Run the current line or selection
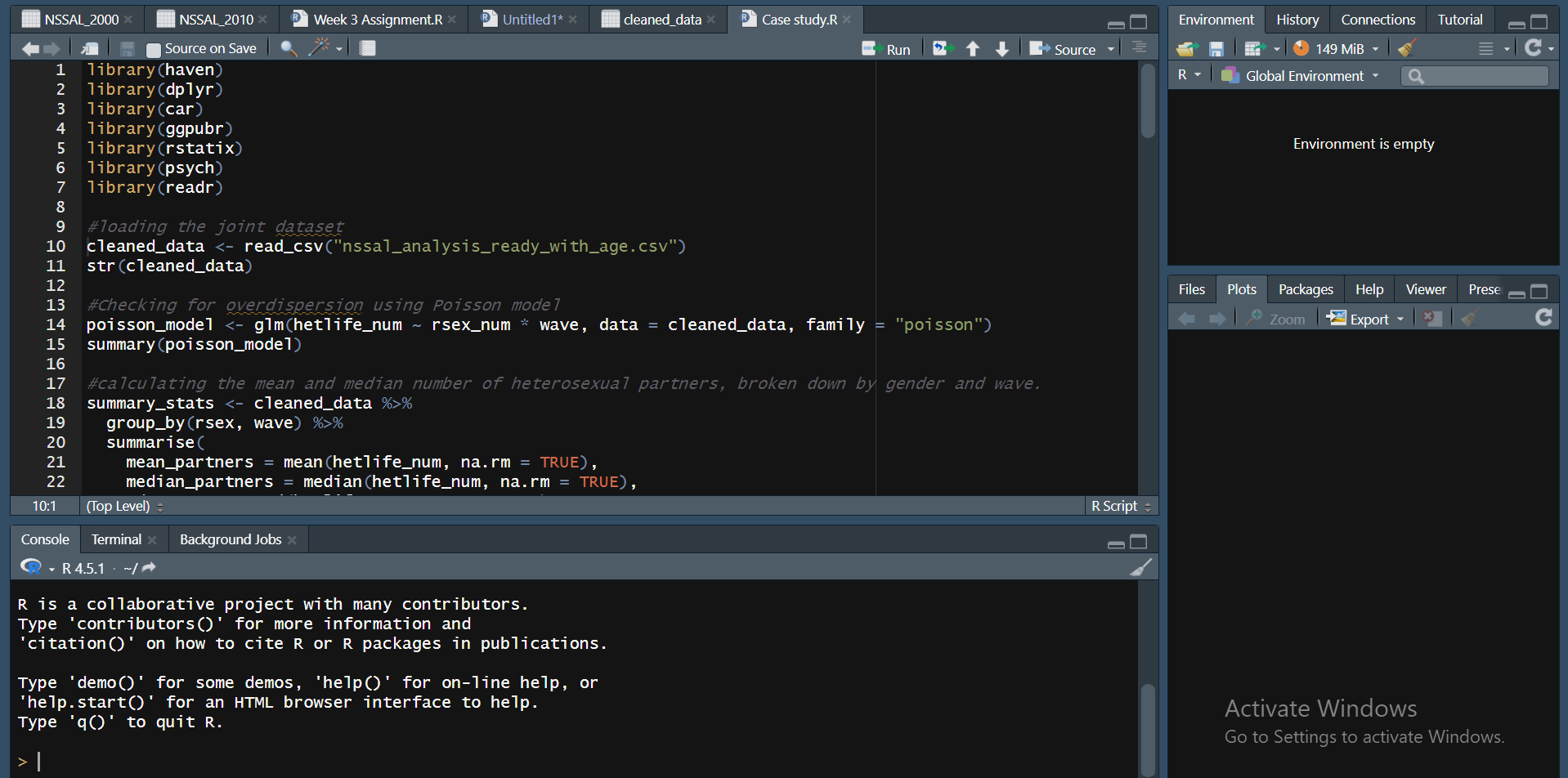The image size is (1568, 778). [886, 49]
